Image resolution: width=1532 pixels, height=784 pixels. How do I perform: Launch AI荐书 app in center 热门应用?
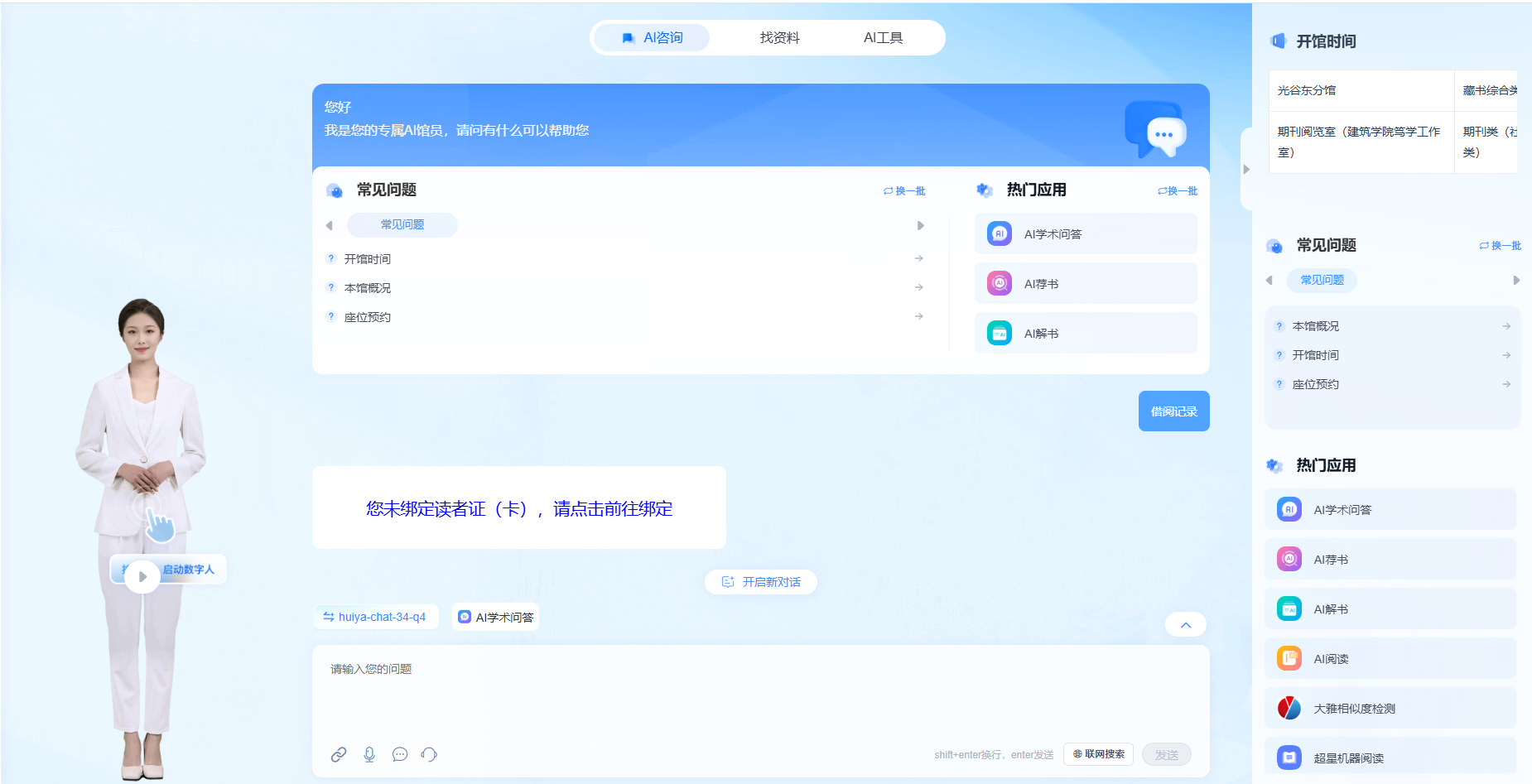point(1086,284)
